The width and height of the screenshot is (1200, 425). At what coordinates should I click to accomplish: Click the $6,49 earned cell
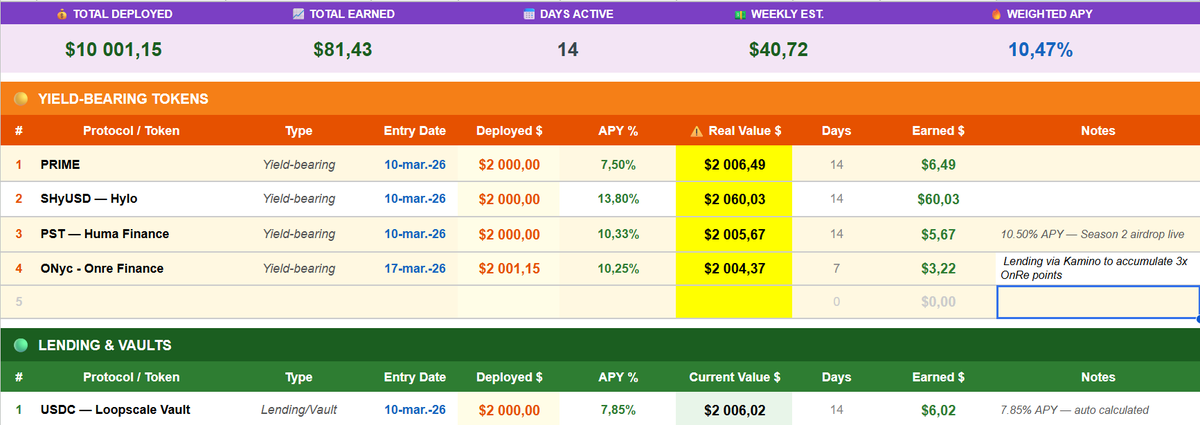point(938,165)
